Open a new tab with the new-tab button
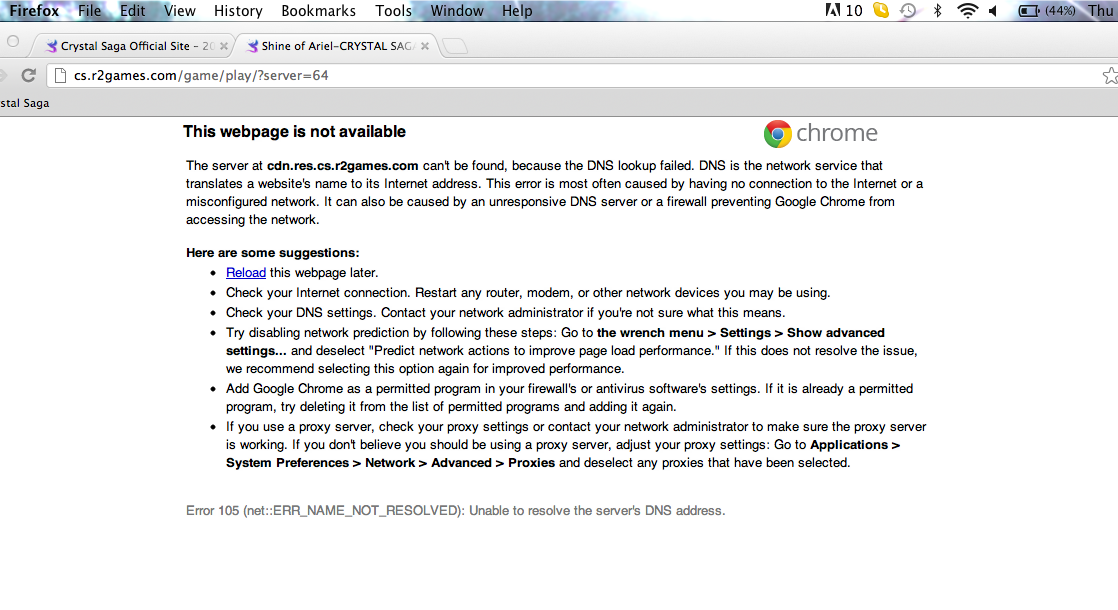Image resolution: width=1118 pixels, height=610 pixels. tap(454, 46)
